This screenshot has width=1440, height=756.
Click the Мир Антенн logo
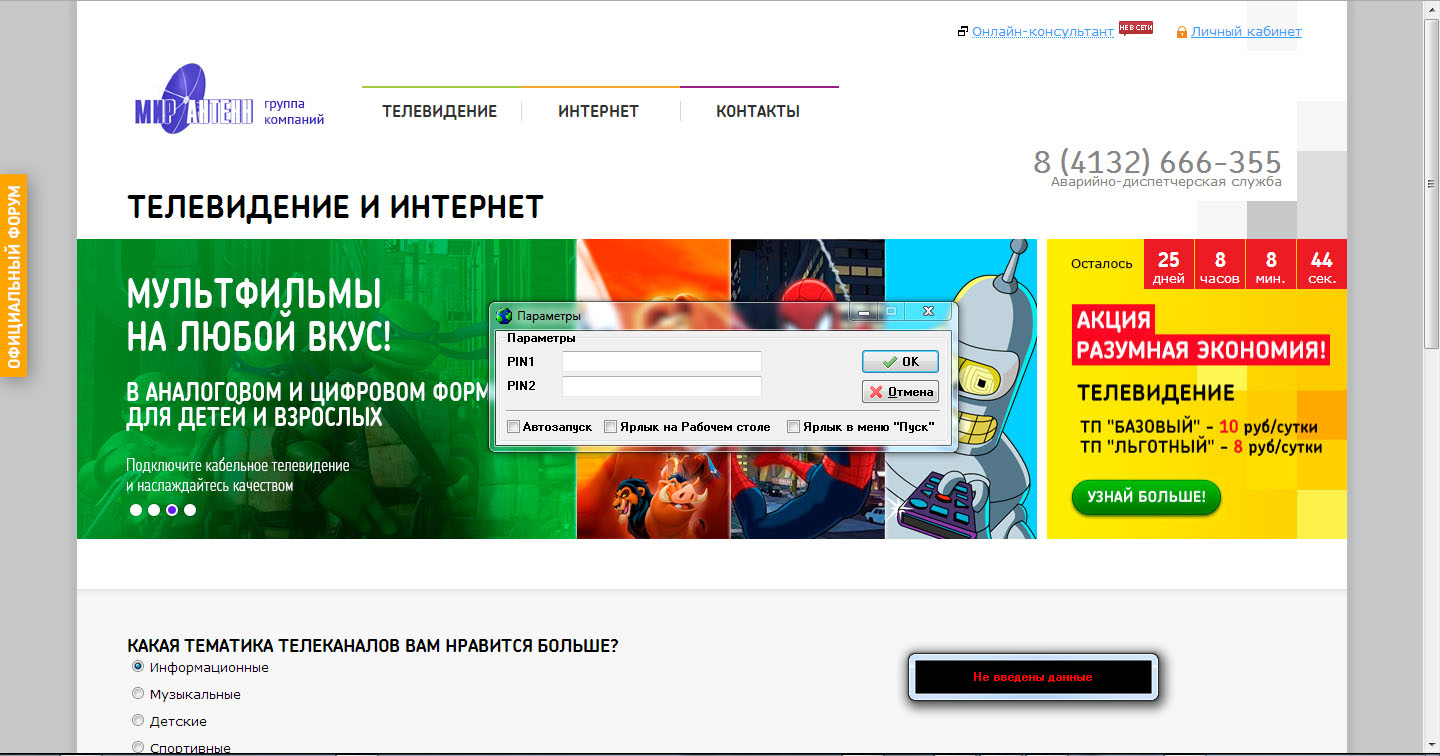pyautogui.click(x=195, y=99)
